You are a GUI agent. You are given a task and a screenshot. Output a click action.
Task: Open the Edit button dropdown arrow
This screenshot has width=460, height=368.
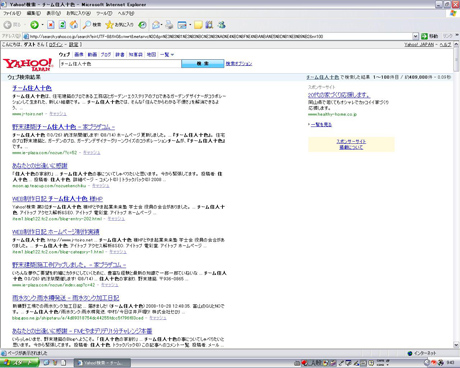pyautogui.click(x=190, y=25)
